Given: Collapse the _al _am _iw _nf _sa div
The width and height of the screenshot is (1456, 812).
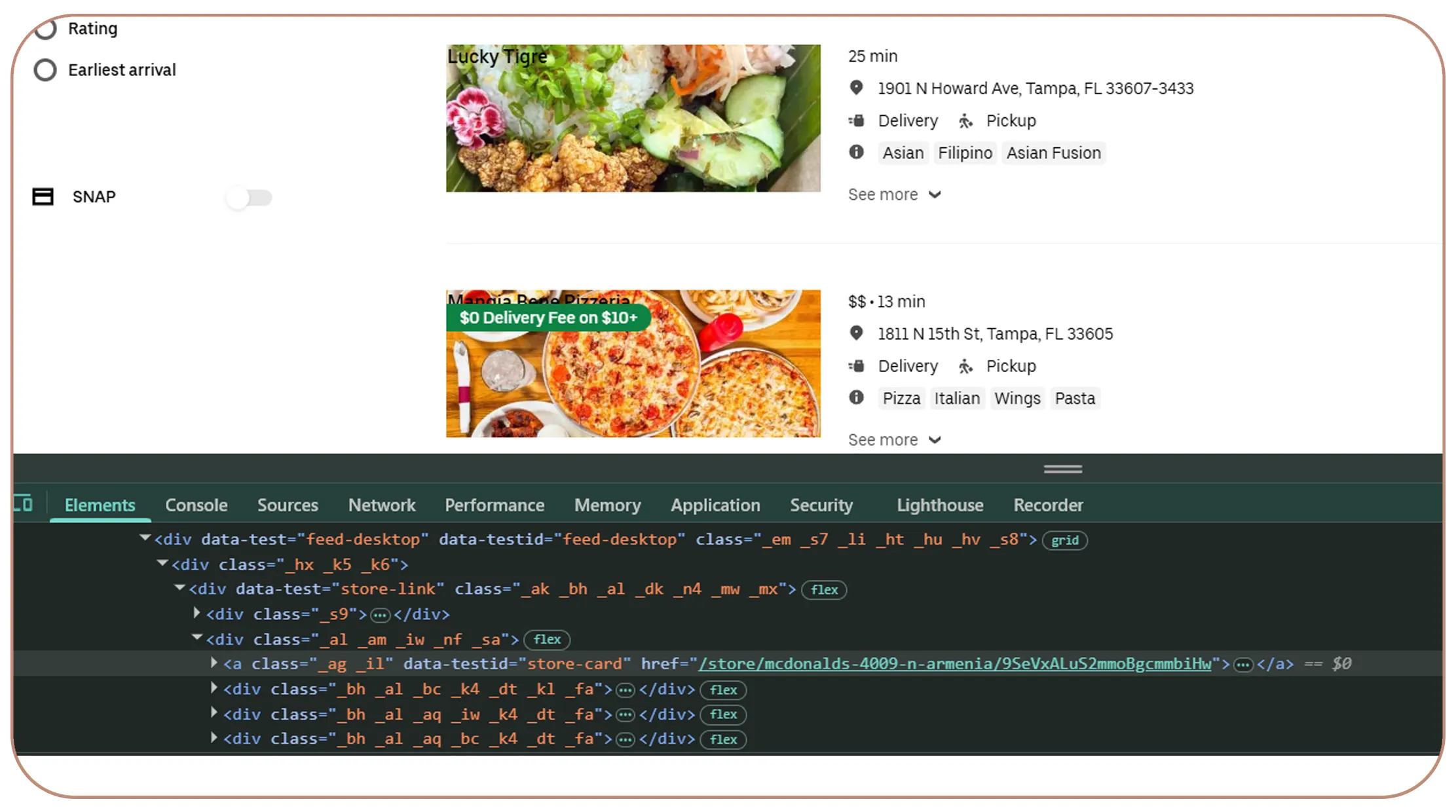Looking at the screenshot, I should (197, 638).
